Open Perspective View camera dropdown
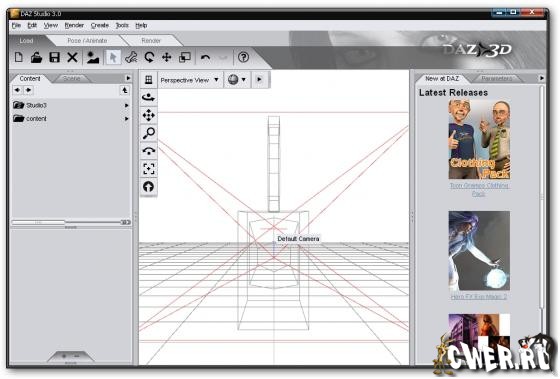 point(190,80)
